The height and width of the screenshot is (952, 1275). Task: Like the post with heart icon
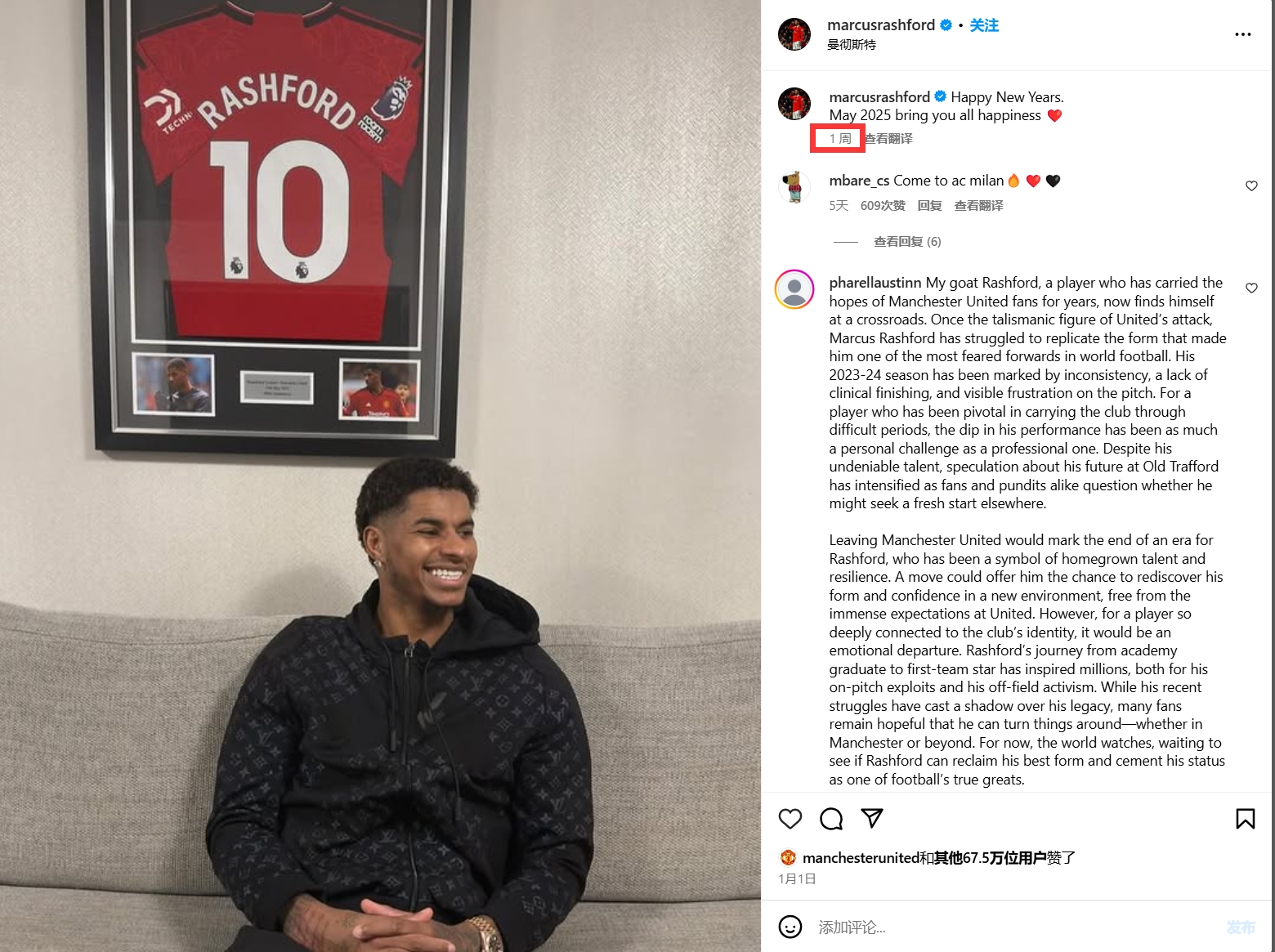coord(790,819)
